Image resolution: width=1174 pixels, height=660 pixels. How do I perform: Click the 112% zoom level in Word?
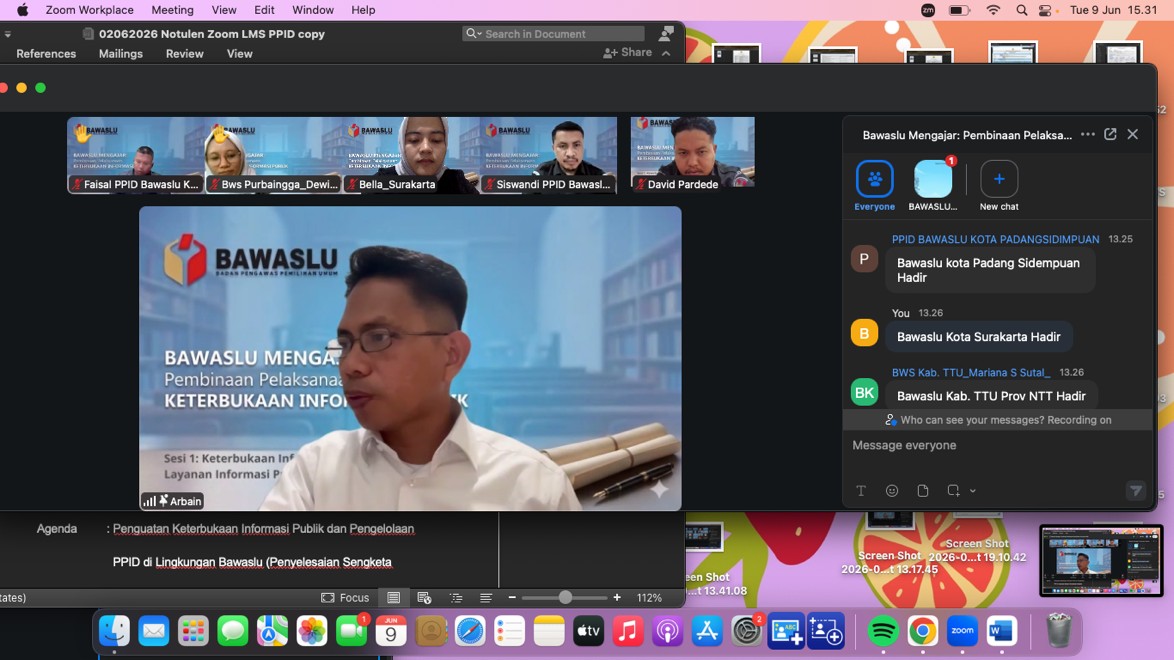point(649,598)
